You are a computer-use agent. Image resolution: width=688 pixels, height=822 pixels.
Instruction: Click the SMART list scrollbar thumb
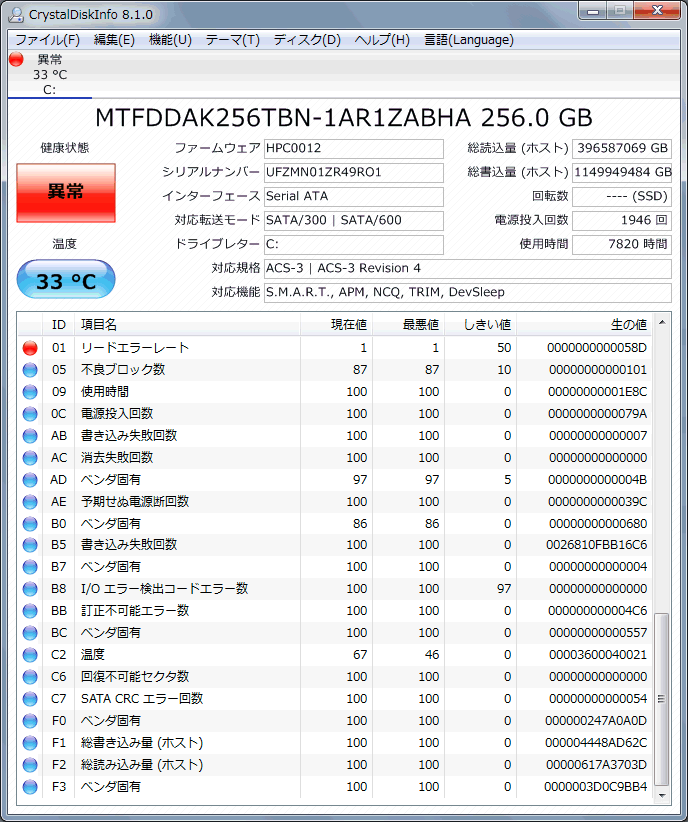pos(662,699)
